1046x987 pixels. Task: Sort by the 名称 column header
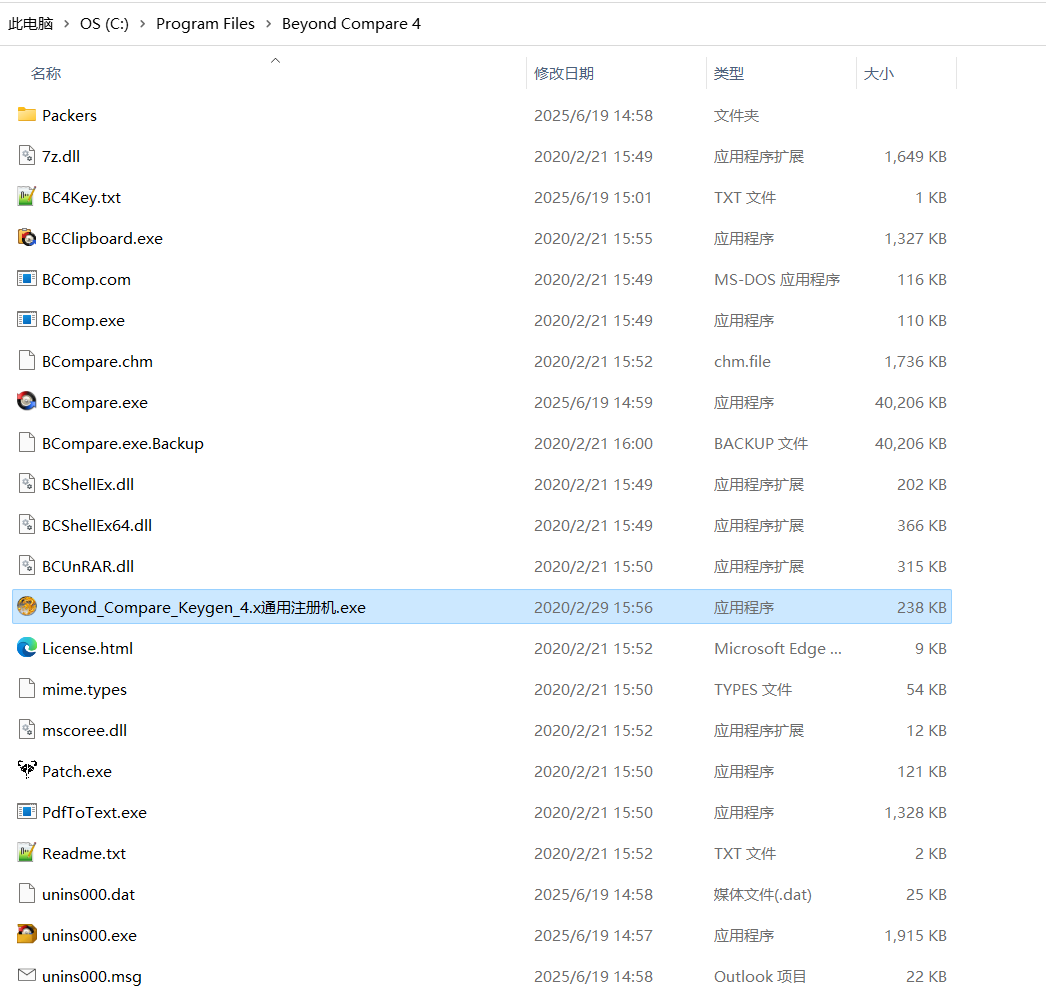(x=46, y=73)
